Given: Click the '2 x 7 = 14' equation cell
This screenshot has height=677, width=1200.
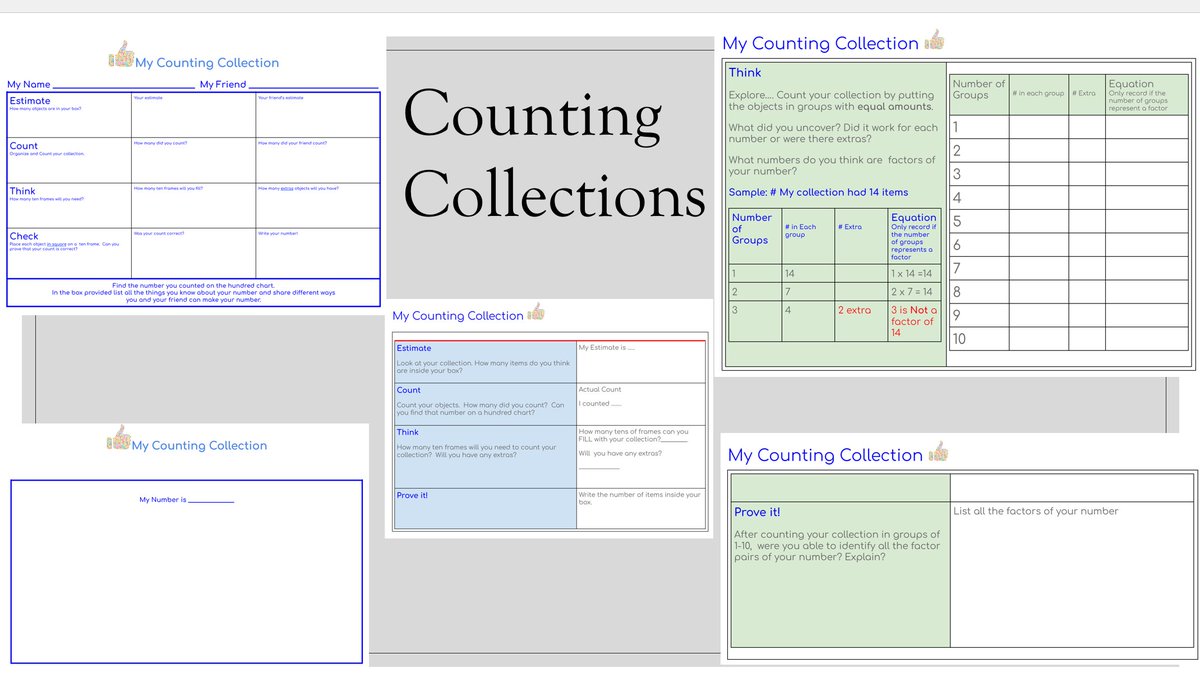Looking at the screenshot, I should point(916,292).
